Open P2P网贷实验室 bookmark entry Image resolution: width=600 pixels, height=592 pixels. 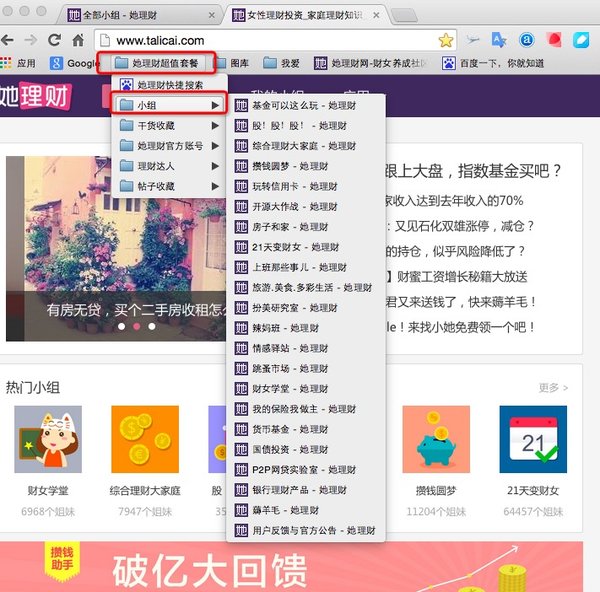[x=305, y=470]
